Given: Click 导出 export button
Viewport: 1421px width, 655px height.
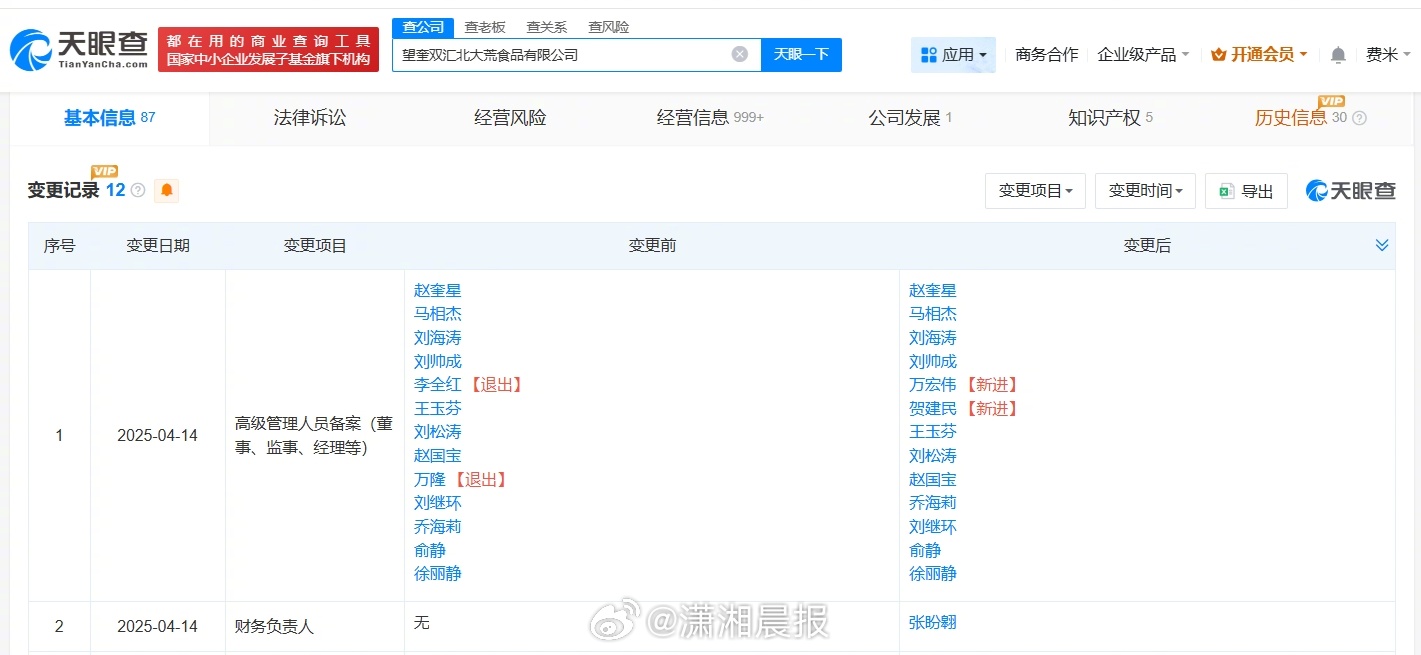Looking at the screenshot, I should 1246,190.
